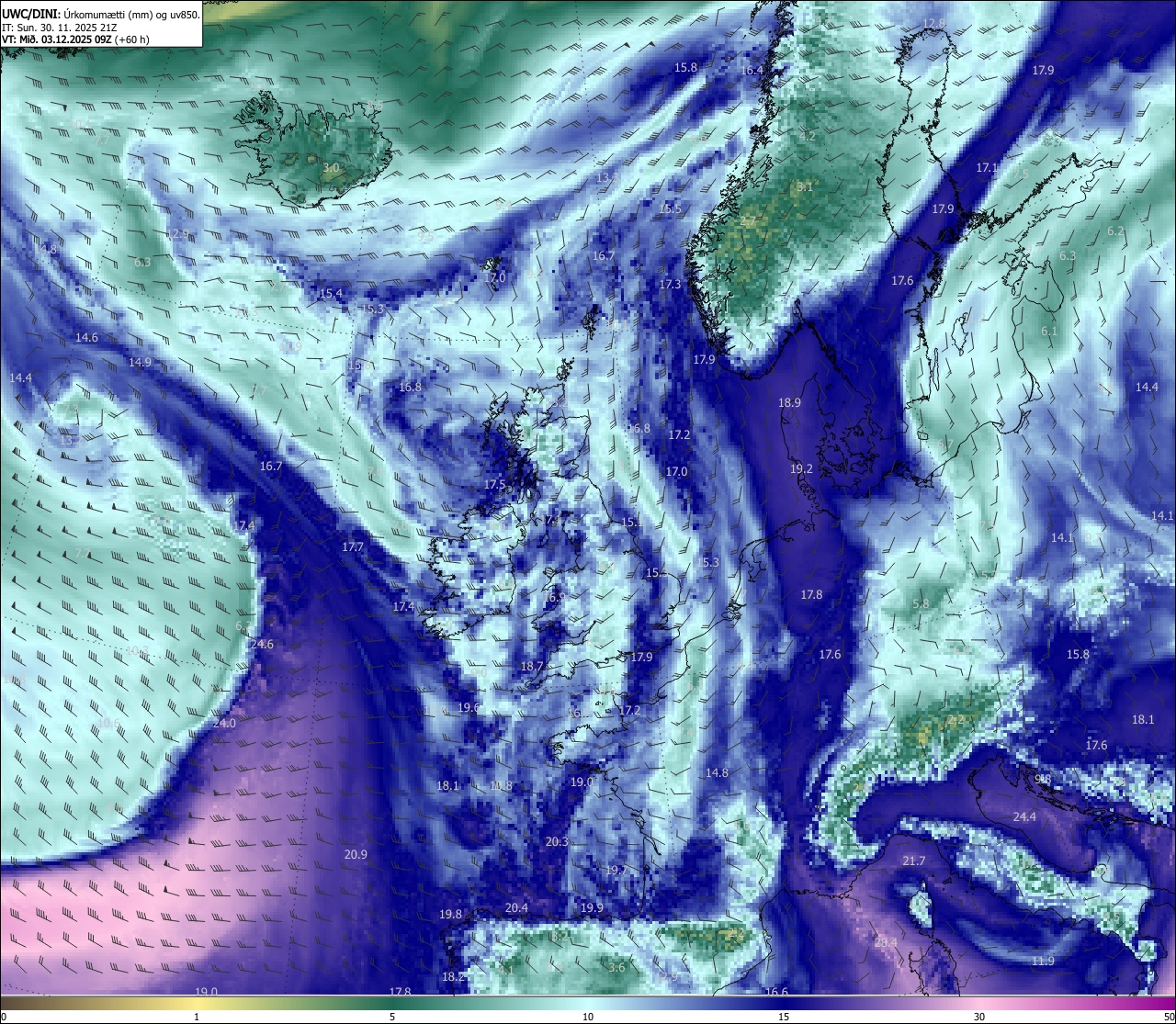Screen dimensions: 1176x1024
Task: Select the 17.1 value label
Action: pos(987,168)
